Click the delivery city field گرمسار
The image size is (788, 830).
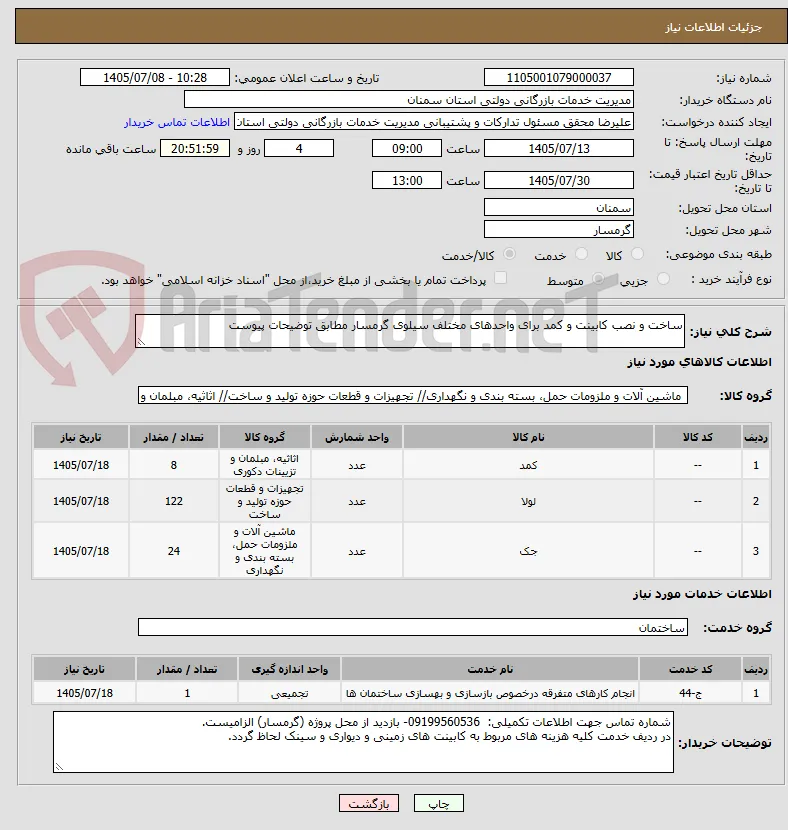coord(559,230)
